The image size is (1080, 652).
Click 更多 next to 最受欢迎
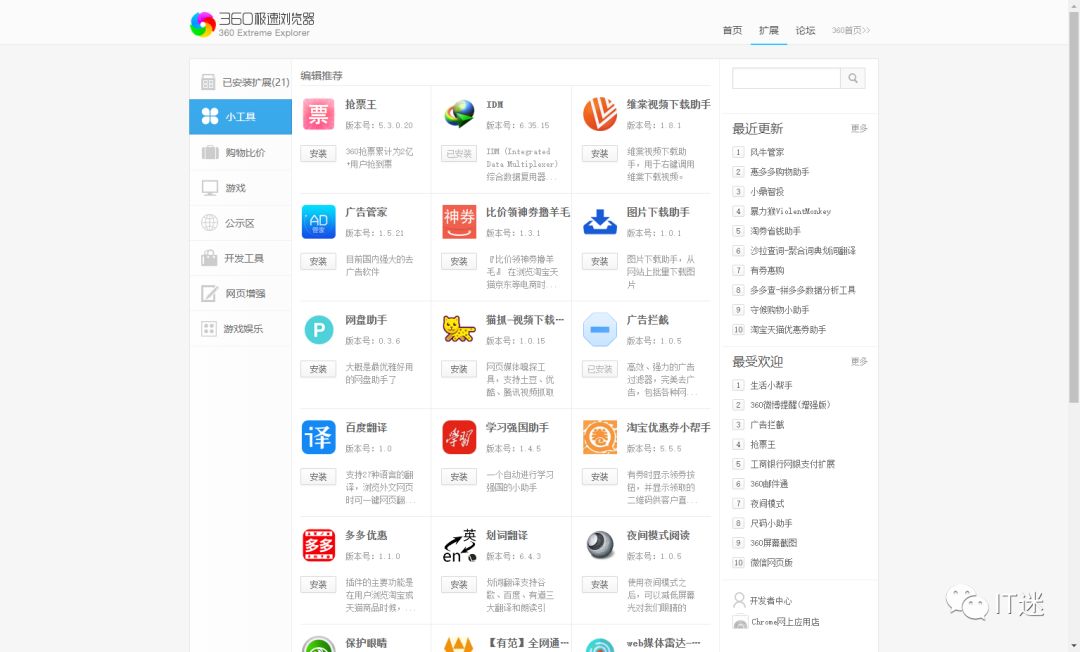click(x=859, y=361)
